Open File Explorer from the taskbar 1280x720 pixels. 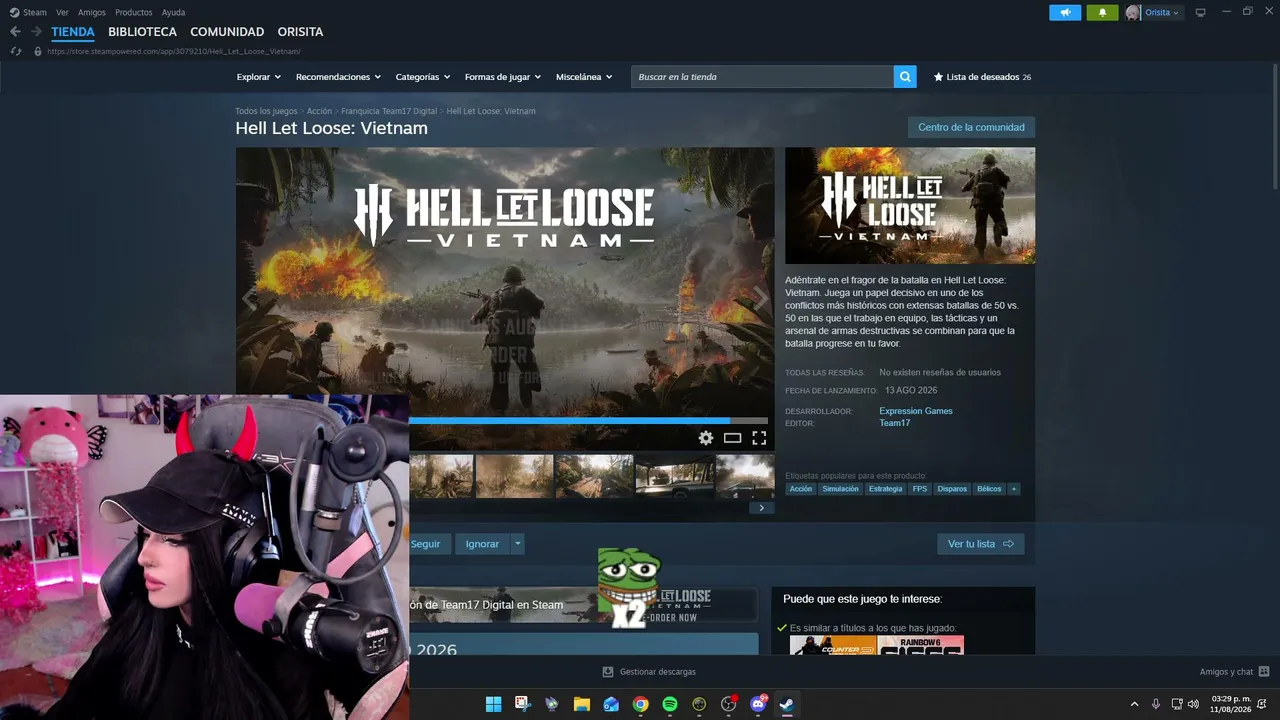(x=581, y=704)
